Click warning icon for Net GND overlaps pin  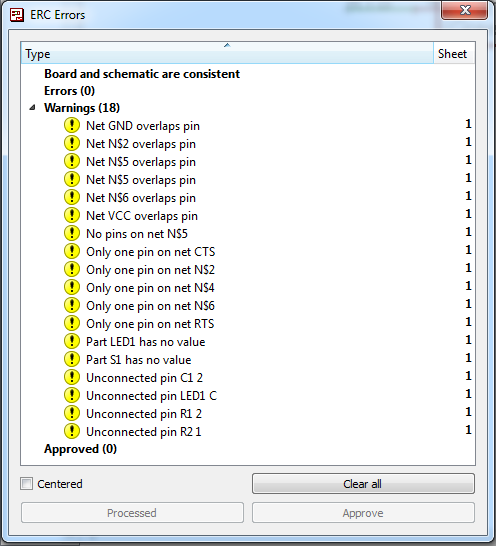pos(72,125)
